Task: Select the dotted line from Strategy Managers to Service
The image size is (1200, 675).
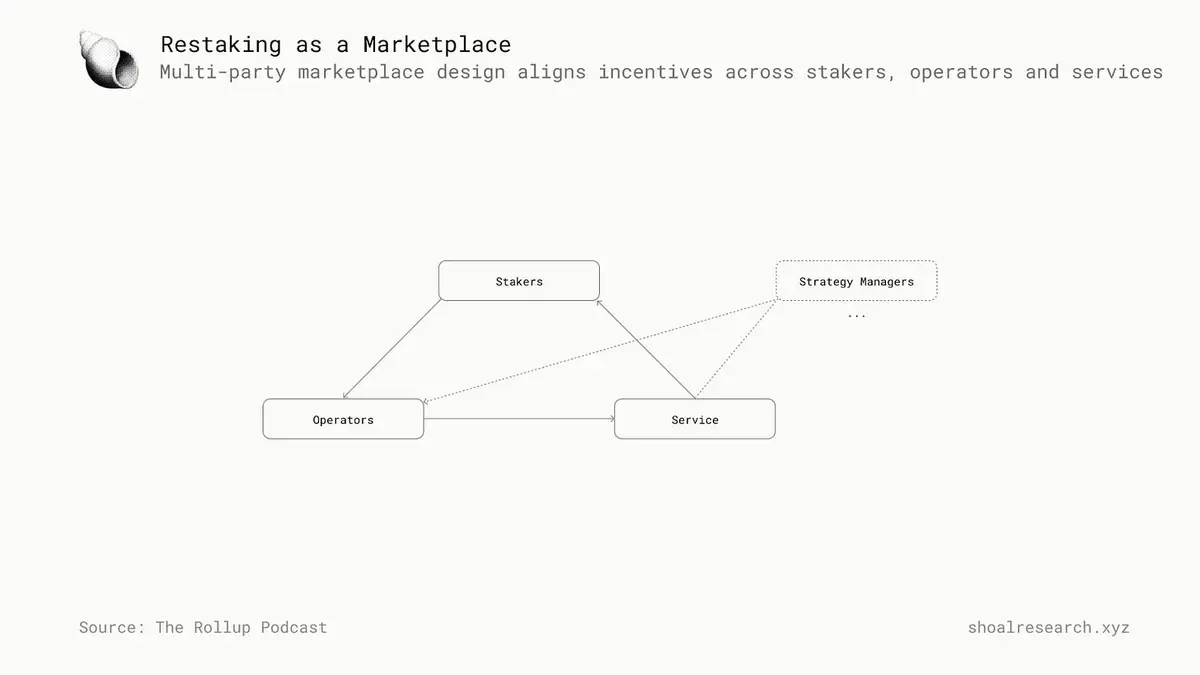Action: (x=738, y=347)
